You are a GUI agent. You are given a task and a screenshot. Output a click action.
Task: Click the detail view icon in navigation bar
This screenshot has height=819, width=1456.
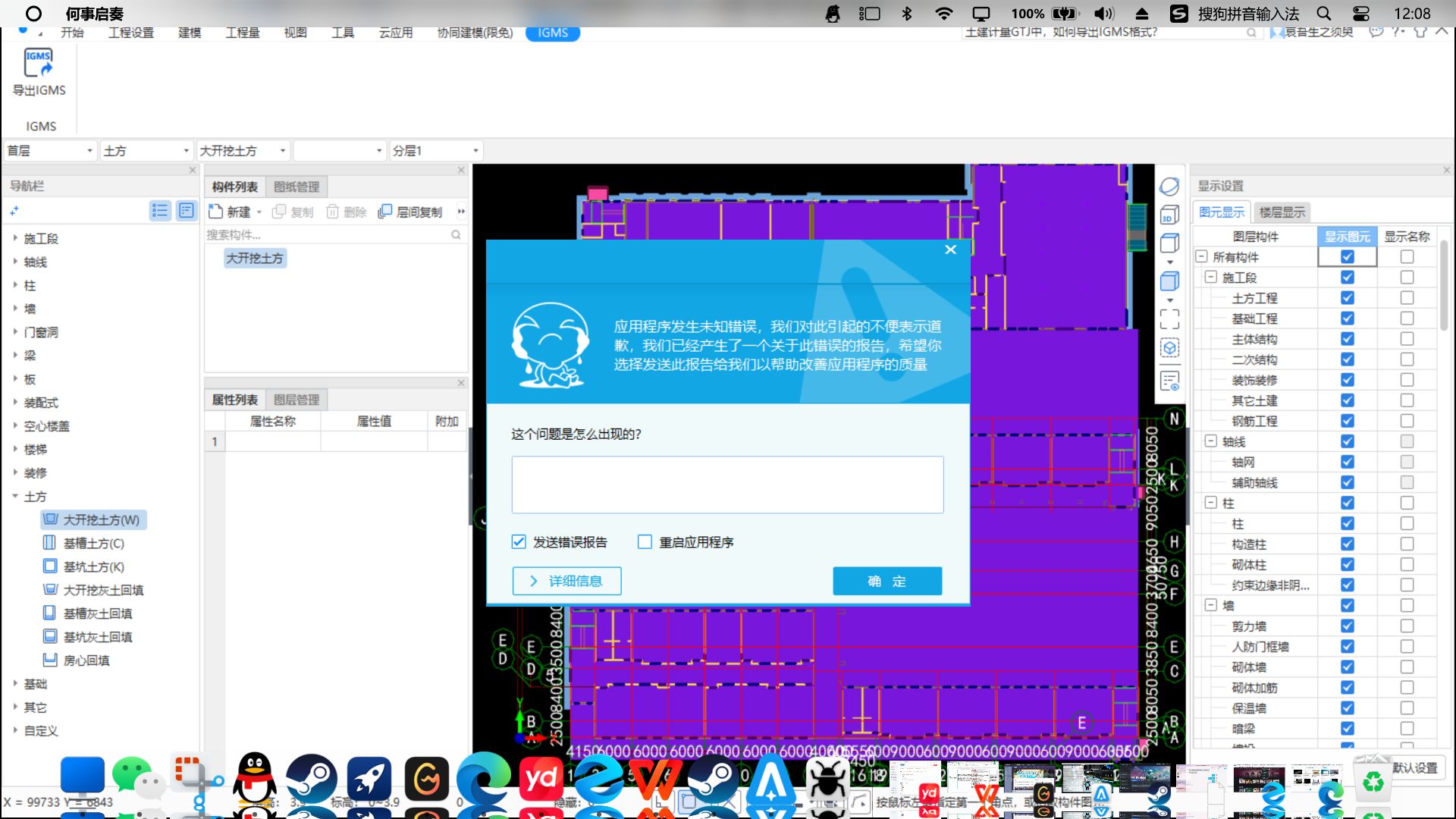tap(187, 211)
